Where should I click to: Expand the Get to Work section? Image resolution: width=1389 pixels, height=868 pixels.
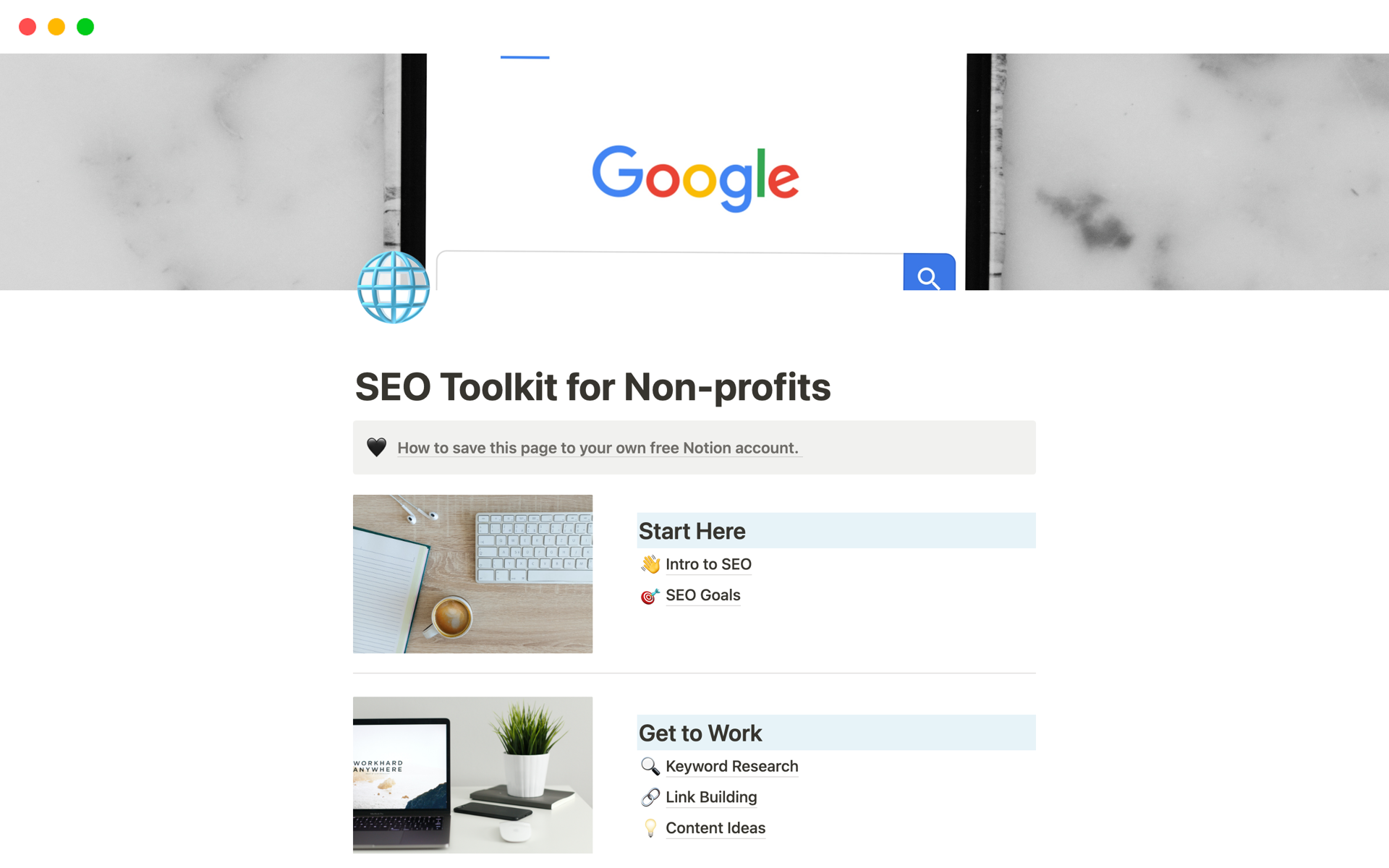(700, 732)
